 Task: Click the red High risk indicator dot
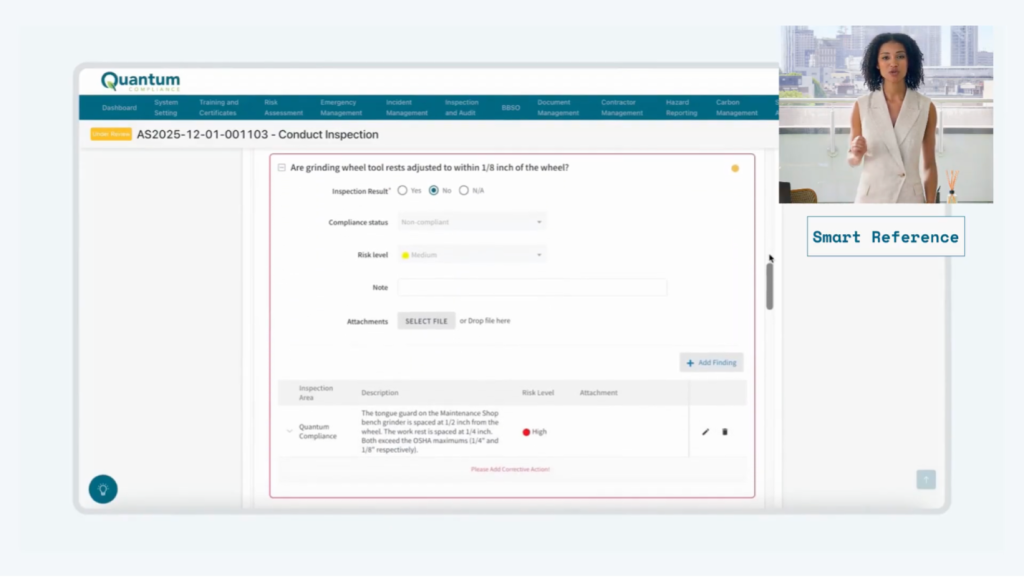pos(526,432)
